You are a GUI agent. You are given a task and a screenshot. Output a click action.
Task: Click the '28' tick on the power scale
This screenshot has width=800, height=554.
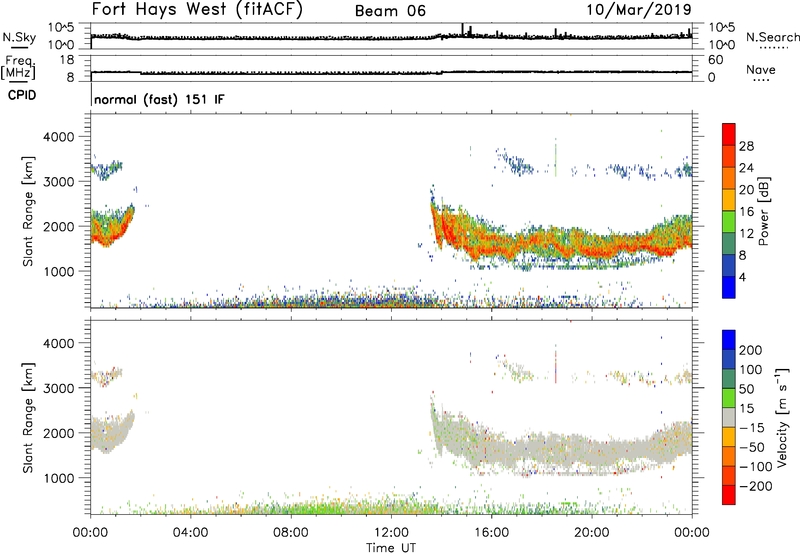click(746, 146)
